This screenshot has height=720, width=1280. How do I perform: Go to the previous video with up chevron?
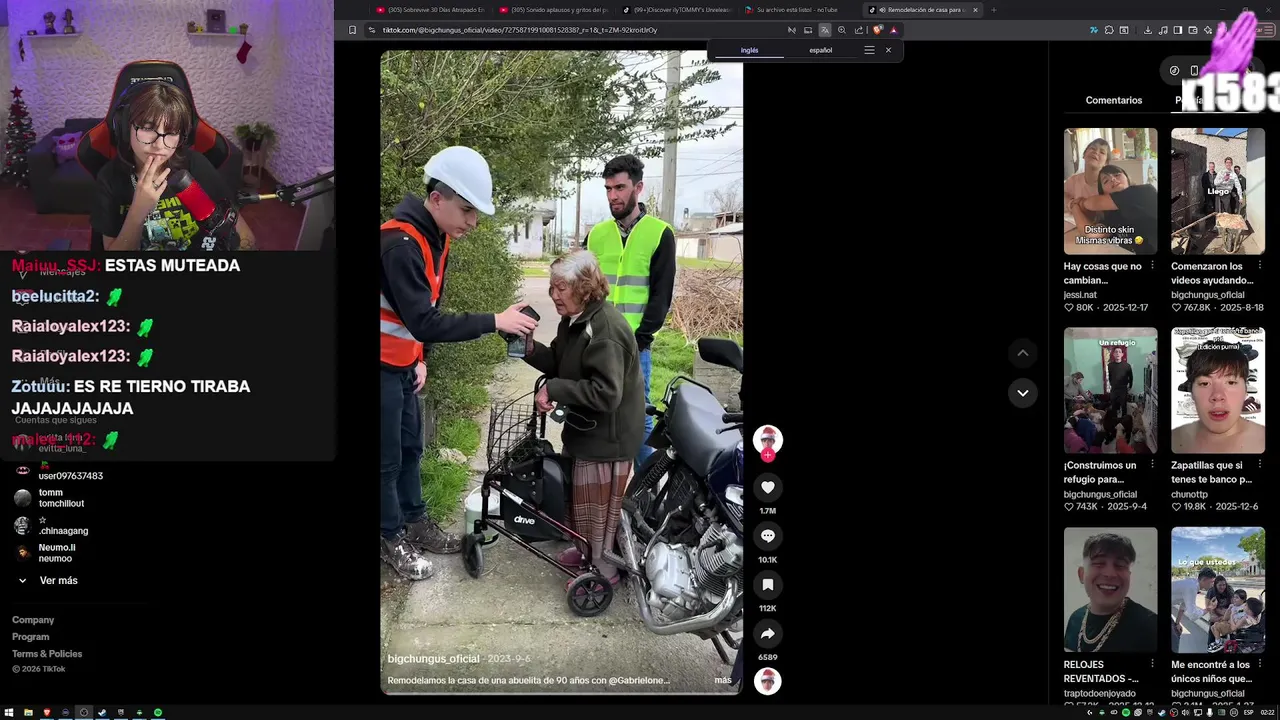click(x=1022, y=353)
